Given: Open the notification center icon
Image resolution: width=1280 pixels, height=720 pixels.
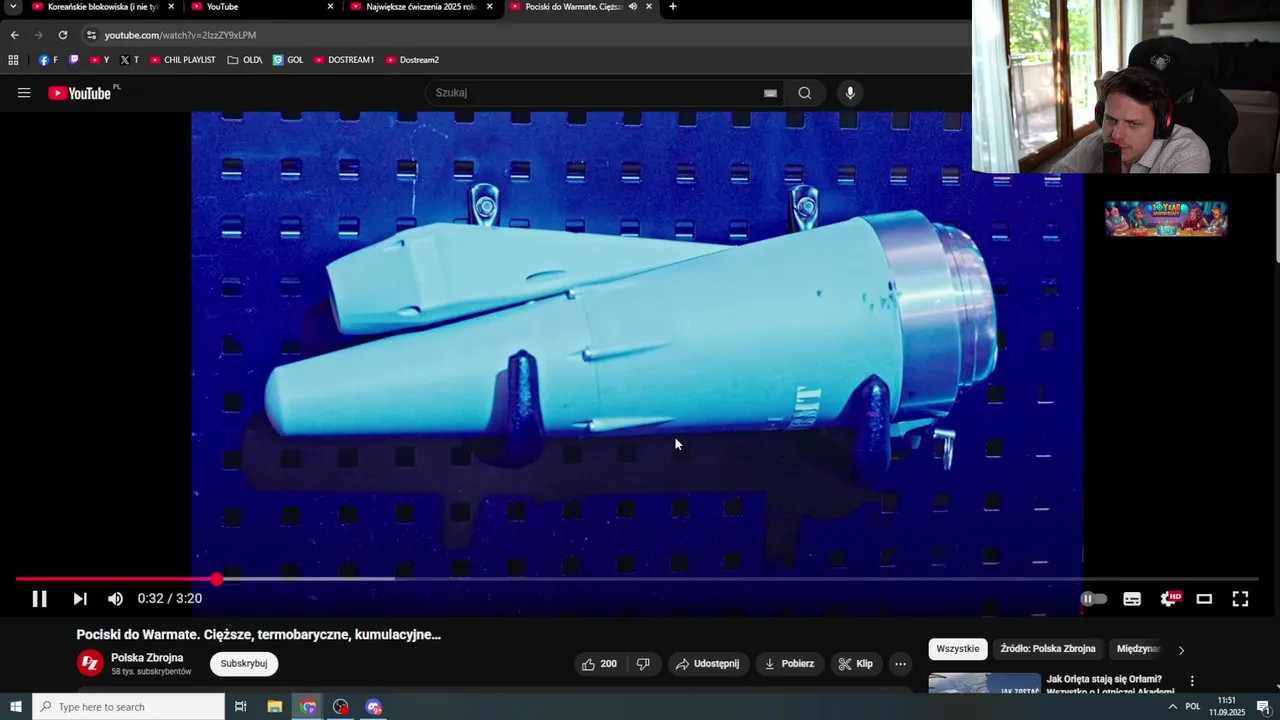Looking at the screenshot, I should click(x=1265, y=707).
